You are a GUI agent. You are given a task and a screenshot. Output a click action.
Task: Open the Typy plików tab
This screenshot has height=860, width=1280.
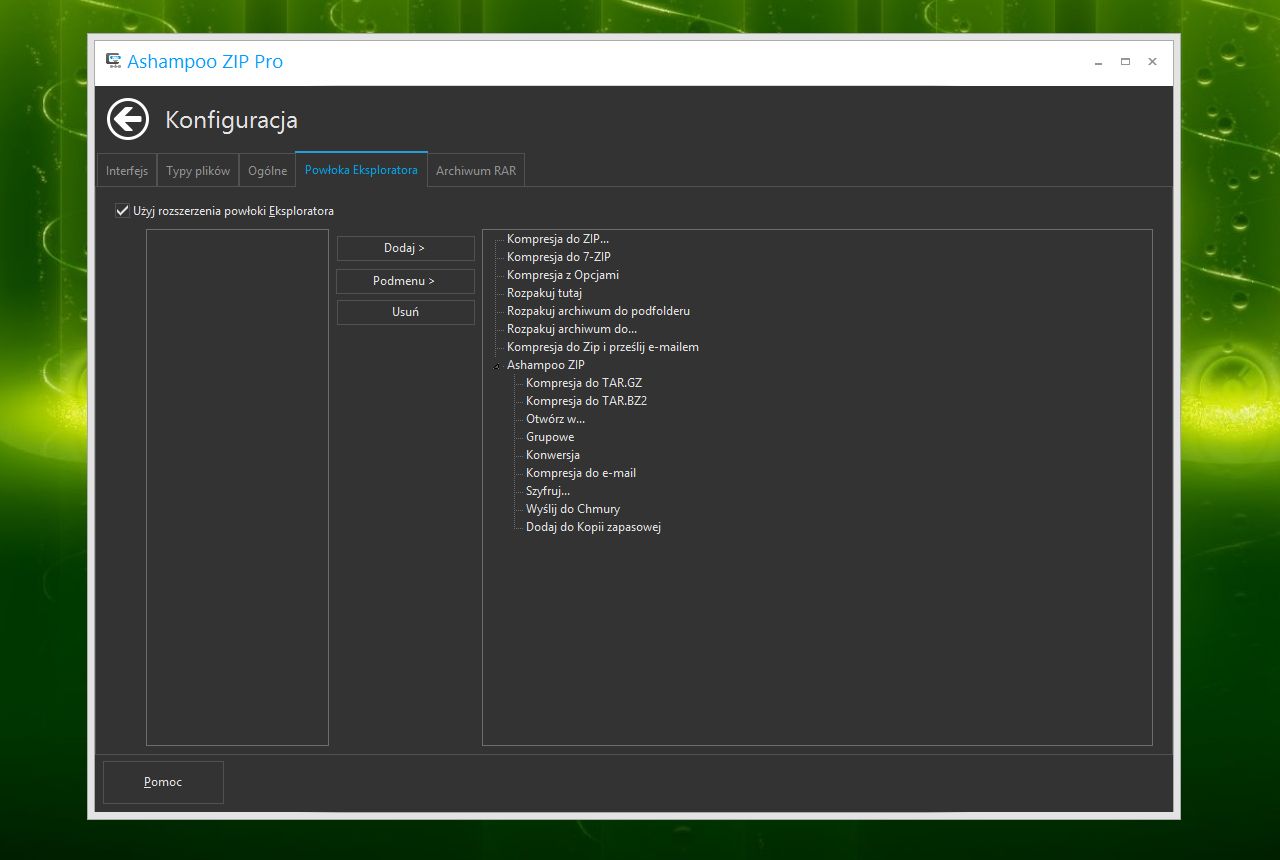pos(198,171)
